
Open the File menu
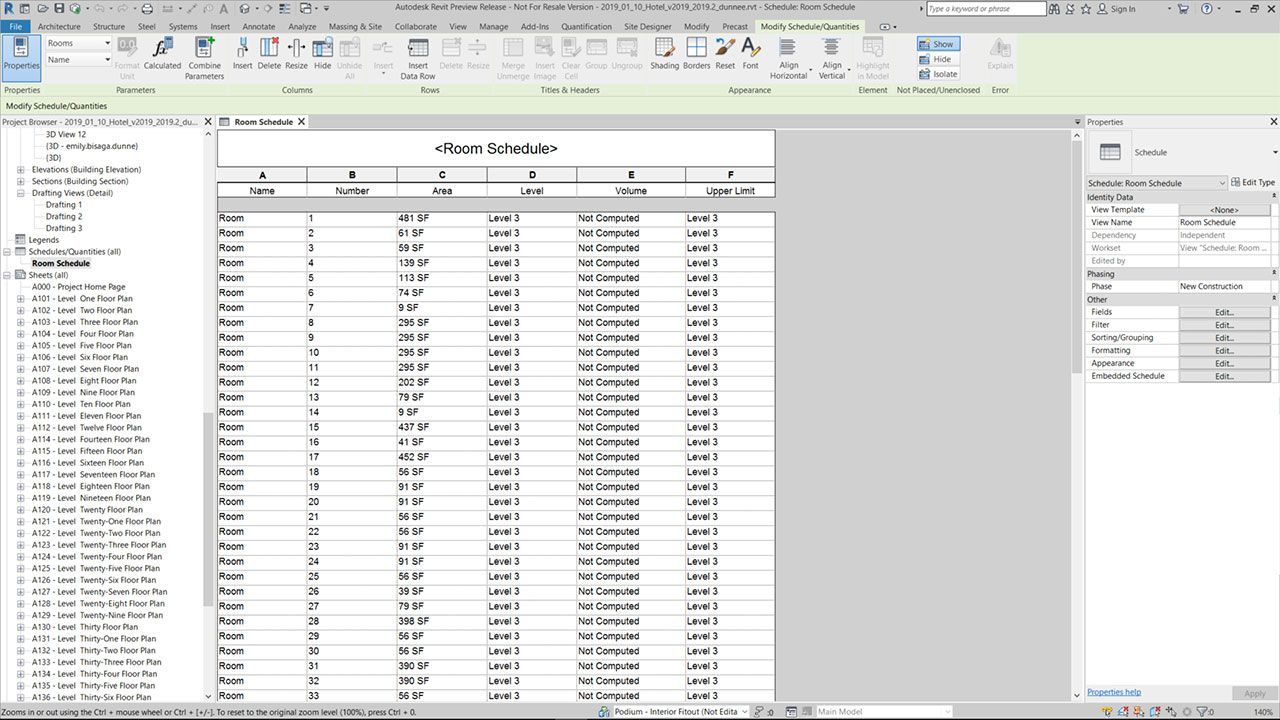click(x=16, y=27)
